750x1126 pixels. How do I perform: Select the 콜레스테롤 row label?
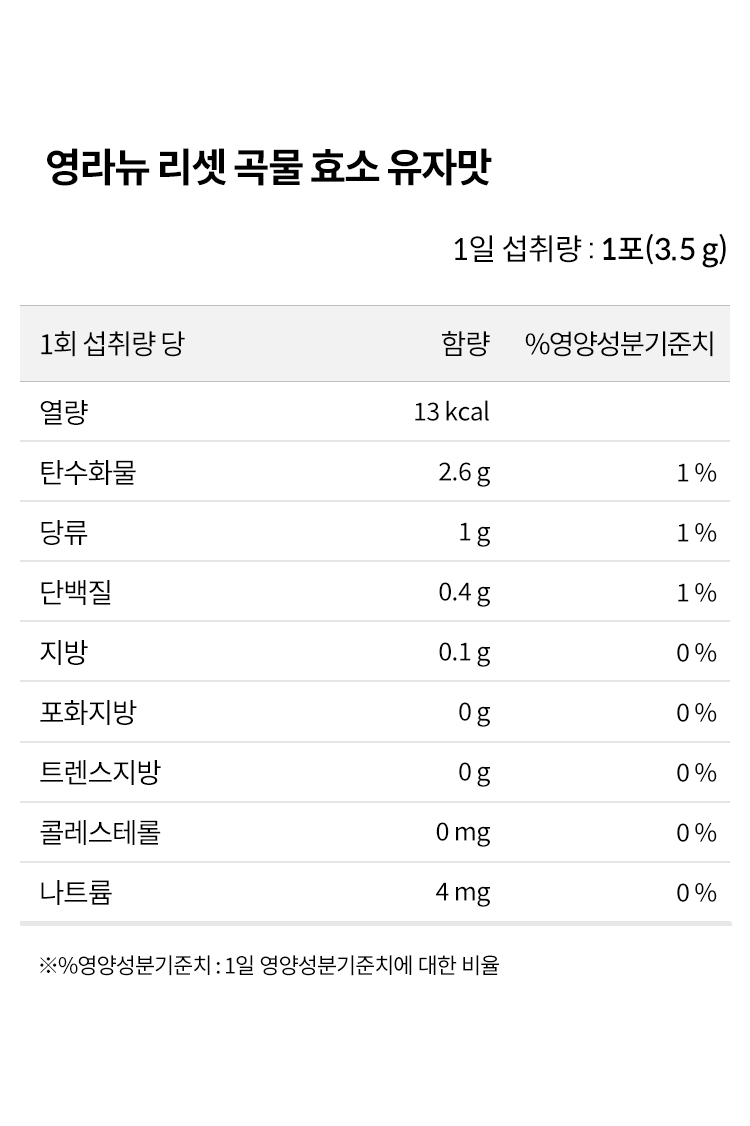pos(100,832)
